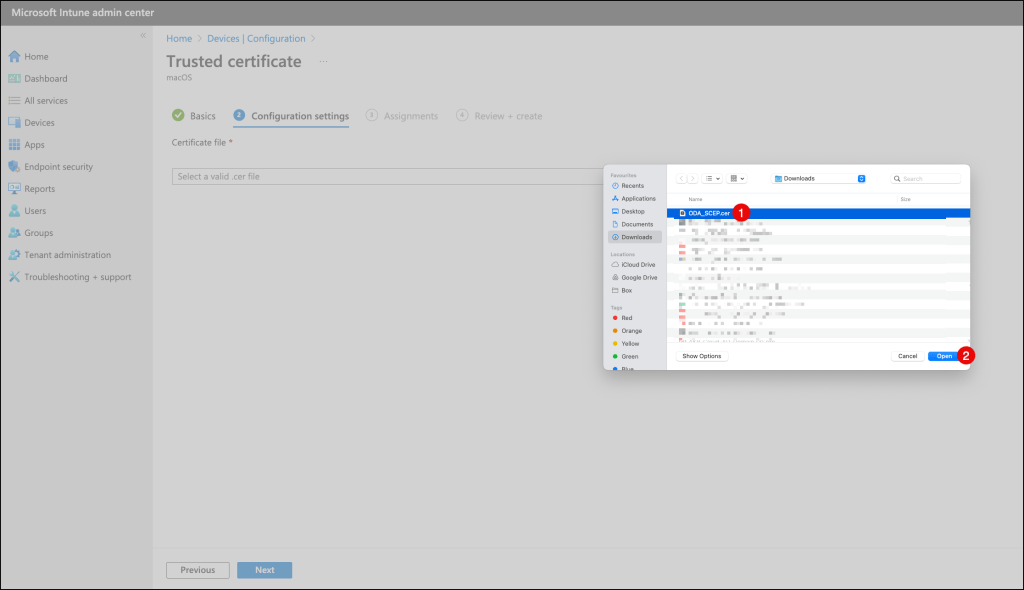Expand the list view options dropdown
1024x590 pixels.
click(x=713, y=179)
